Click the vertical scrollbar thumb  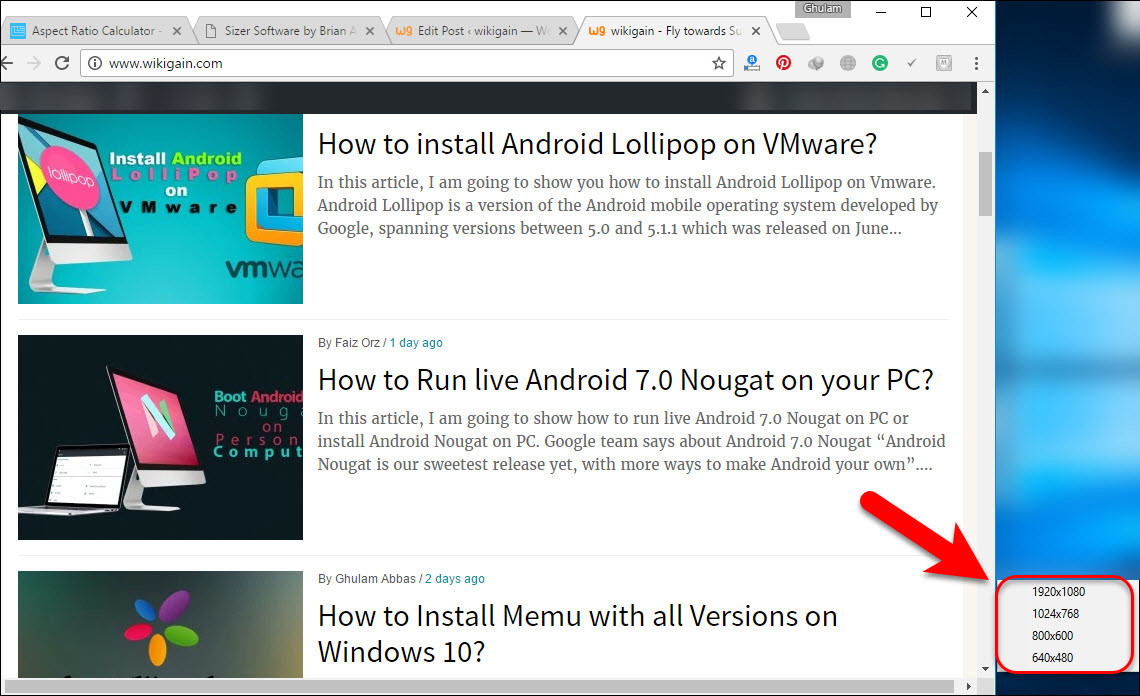tap(985, 184)
